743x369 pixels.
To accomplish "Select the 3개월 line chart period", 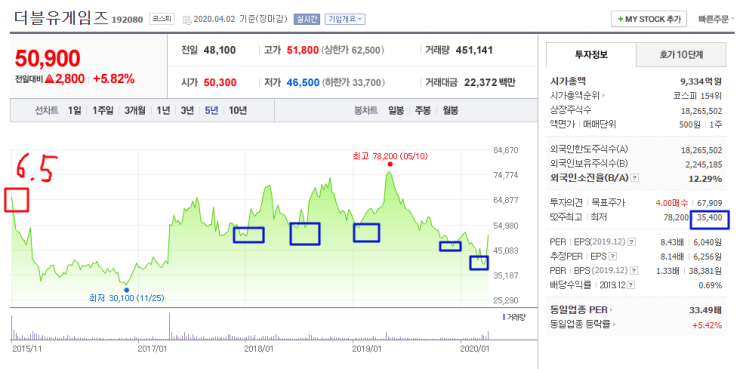I will [x=136, y=111].
